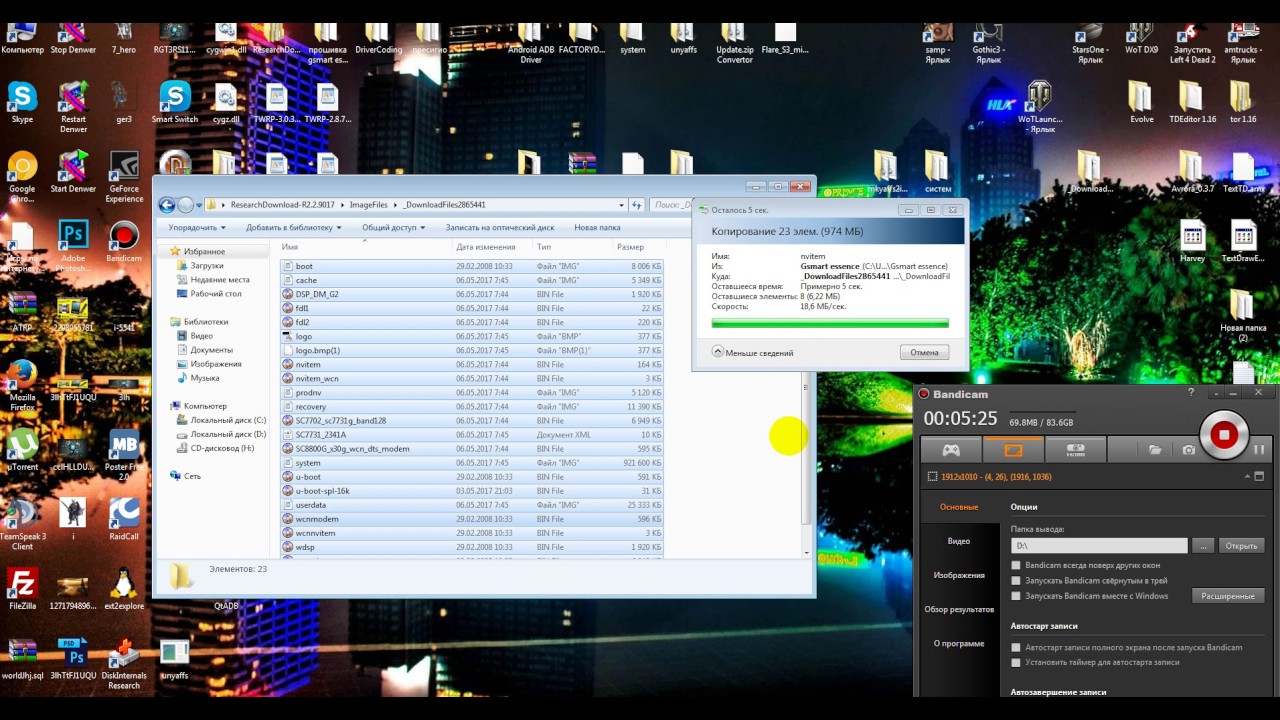The image size is (1280, 720).
Task: Select Видео library in navigation pane
Action: (x=195, y=336)
